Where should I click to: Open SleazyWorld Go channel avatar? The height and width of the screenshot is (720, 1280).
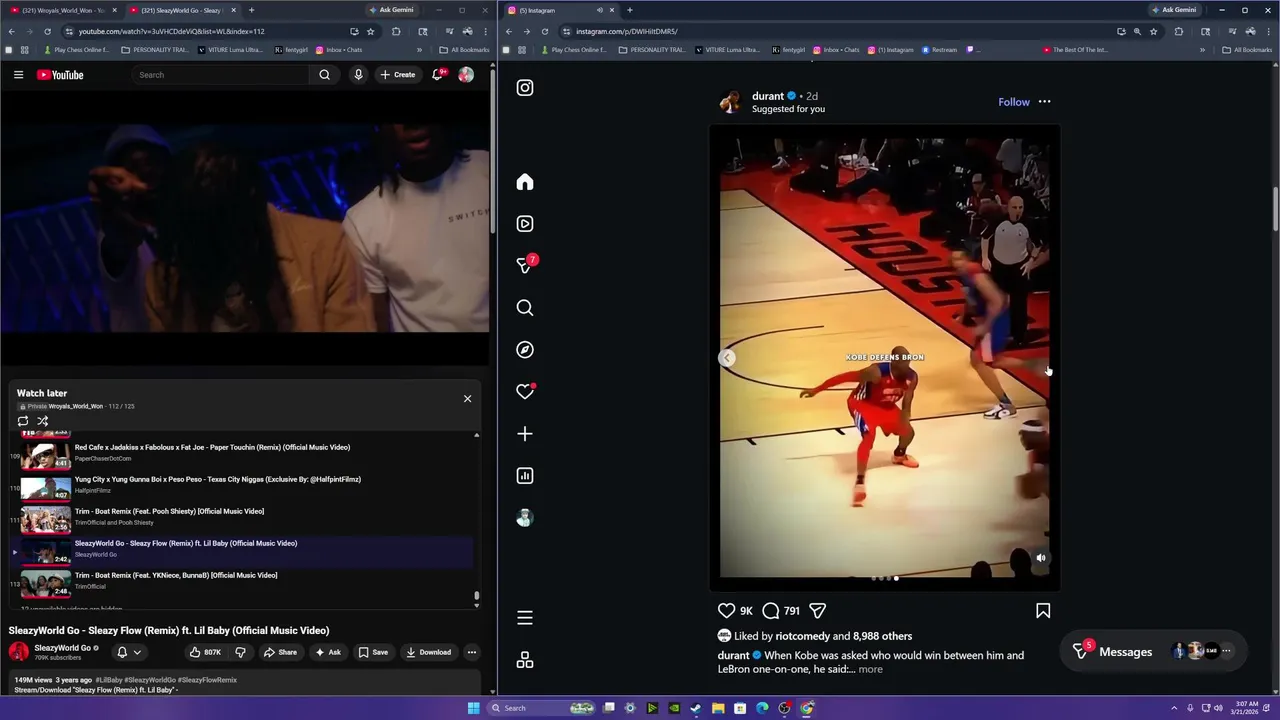[x=19, y=652]
